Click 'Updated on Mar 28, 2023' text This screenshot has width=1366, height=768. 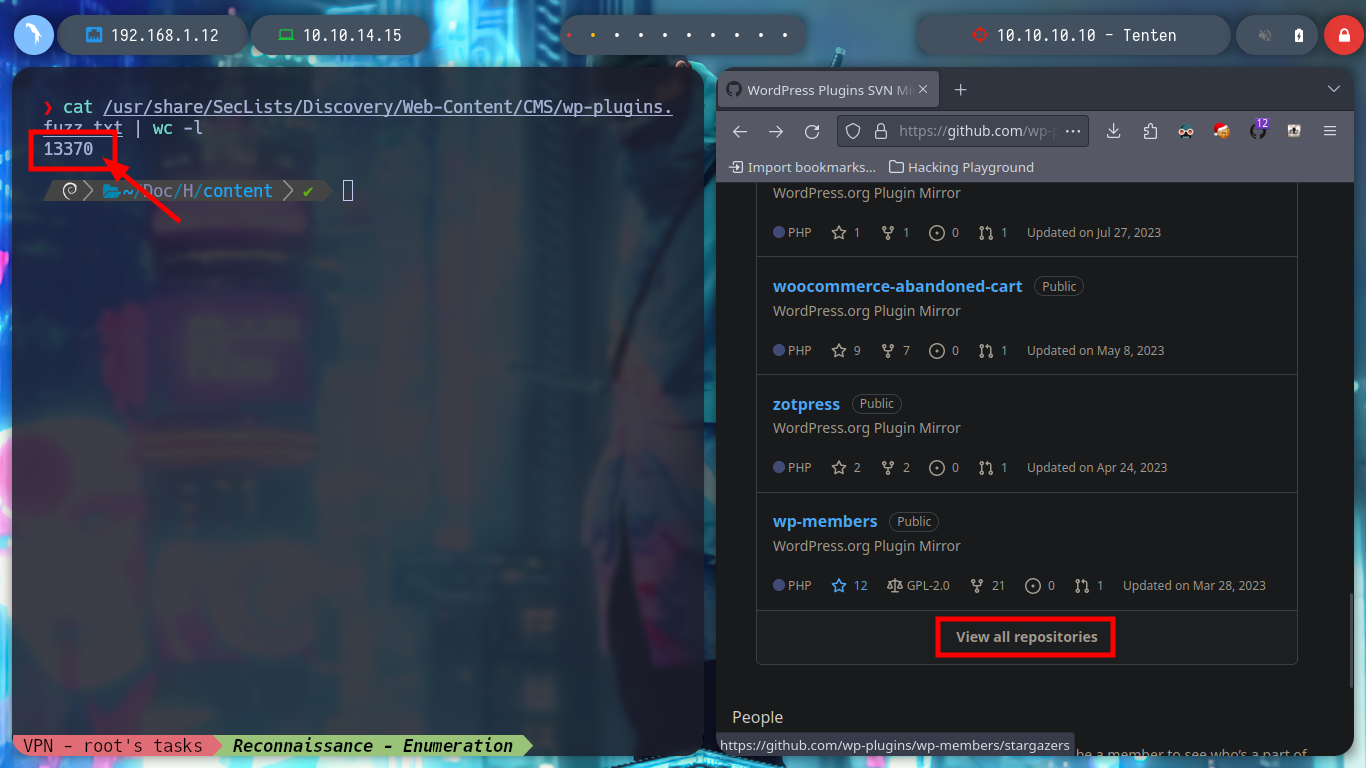(1194, 586)
